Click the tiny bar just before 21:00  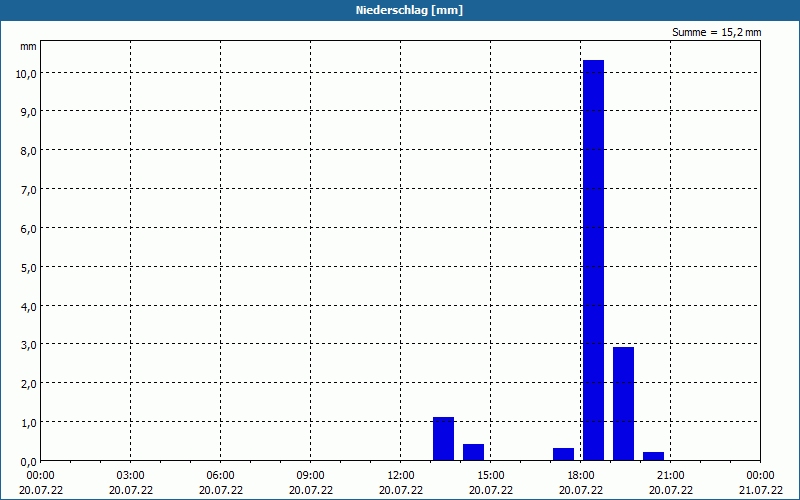click(x=654, y=457)
